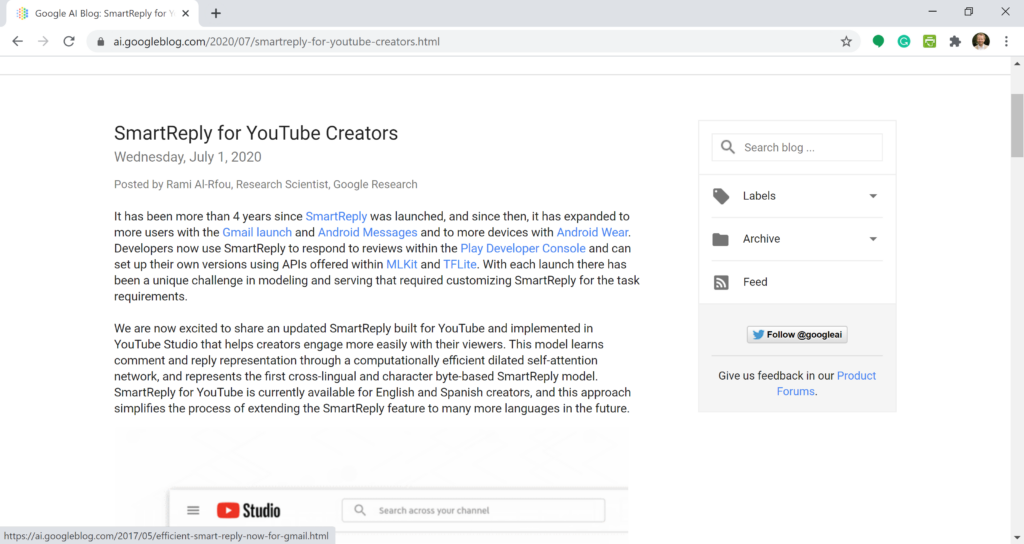Open the extensions puzzle menu
This screenshot has height=544, width=1024.
955,41
